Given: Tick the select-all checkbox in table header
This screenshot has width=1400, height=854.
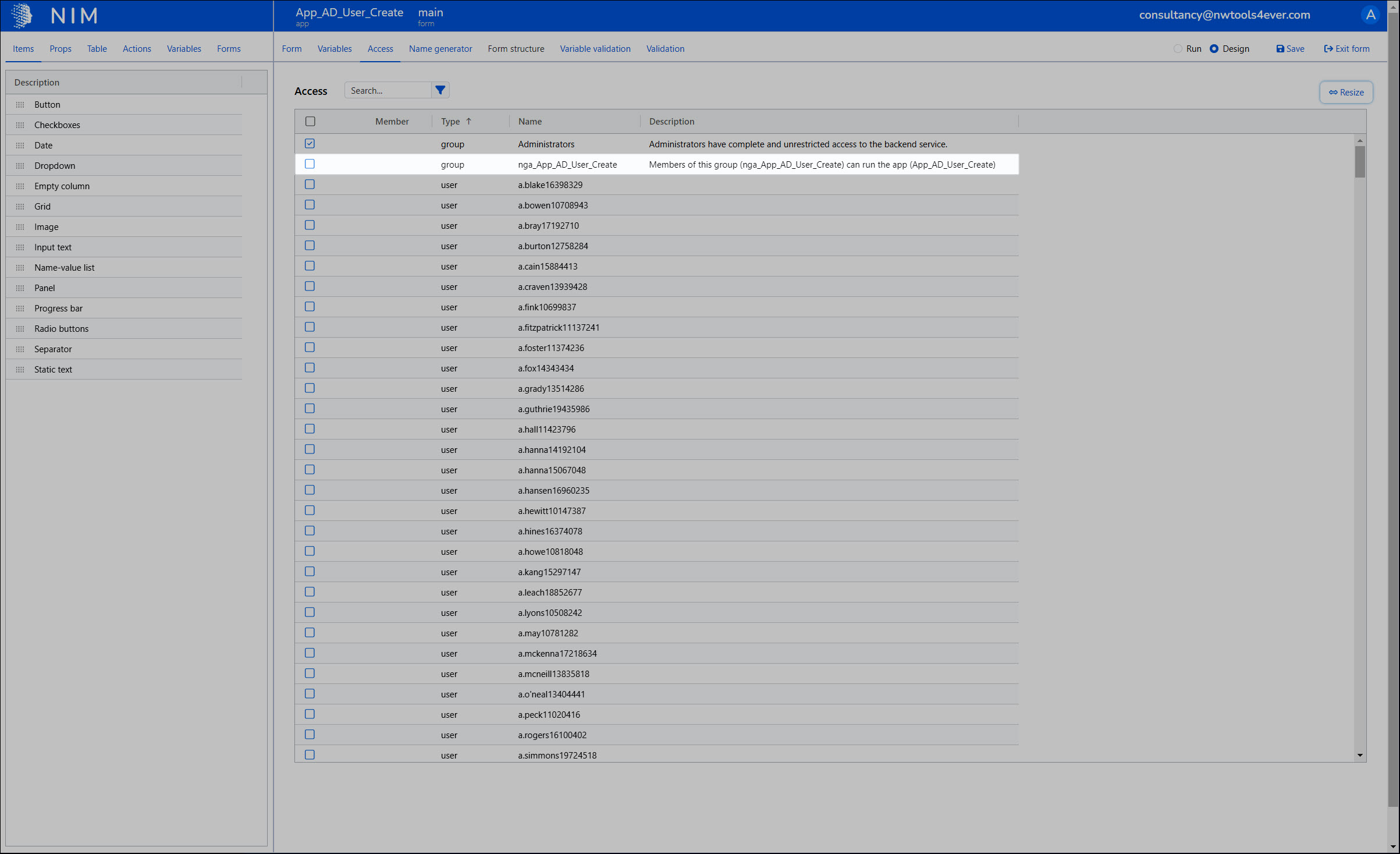Looking at the screenshot, I should click(310, 122).
